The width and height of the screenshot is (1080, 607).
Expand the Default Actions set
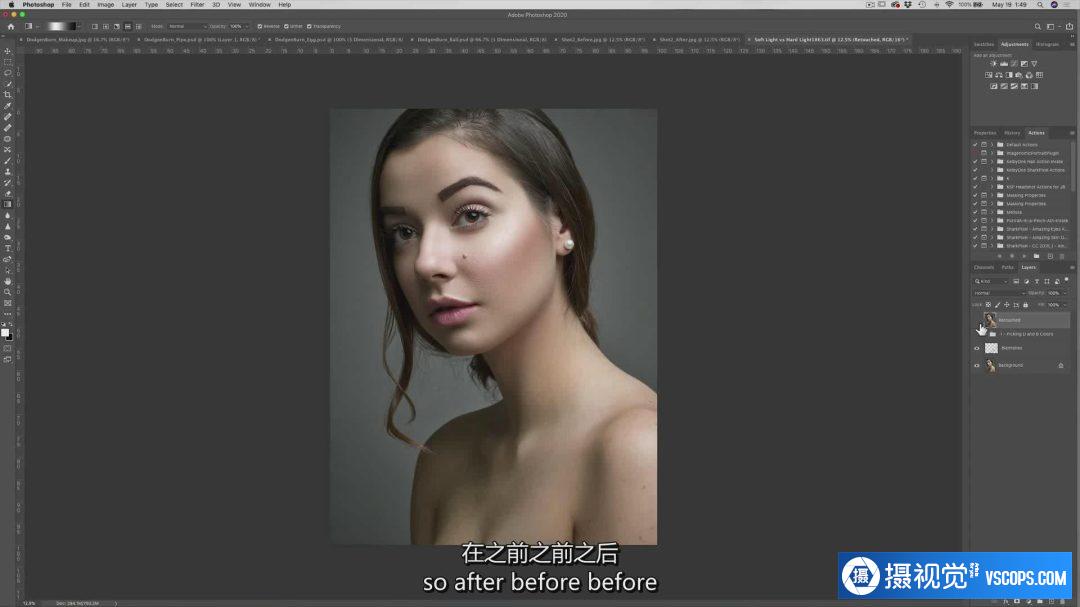(992, 145)
